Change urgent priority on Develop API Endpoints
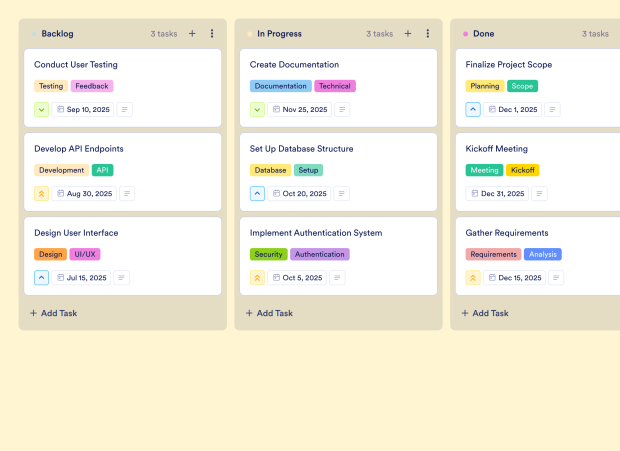Screen dimensions: 620x451 pyautogui.click(x=42, y=194)
